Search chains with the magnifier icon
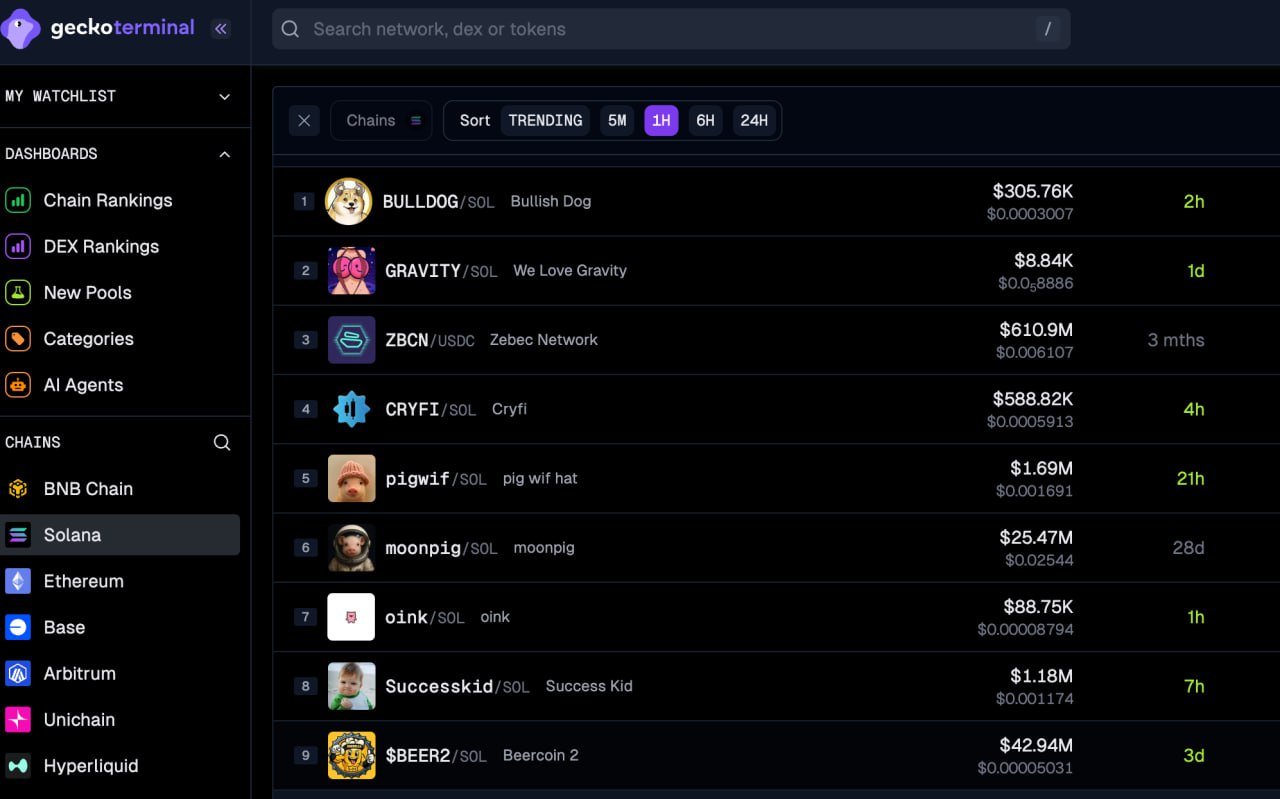1280x799 pixels. coord(222,442)
